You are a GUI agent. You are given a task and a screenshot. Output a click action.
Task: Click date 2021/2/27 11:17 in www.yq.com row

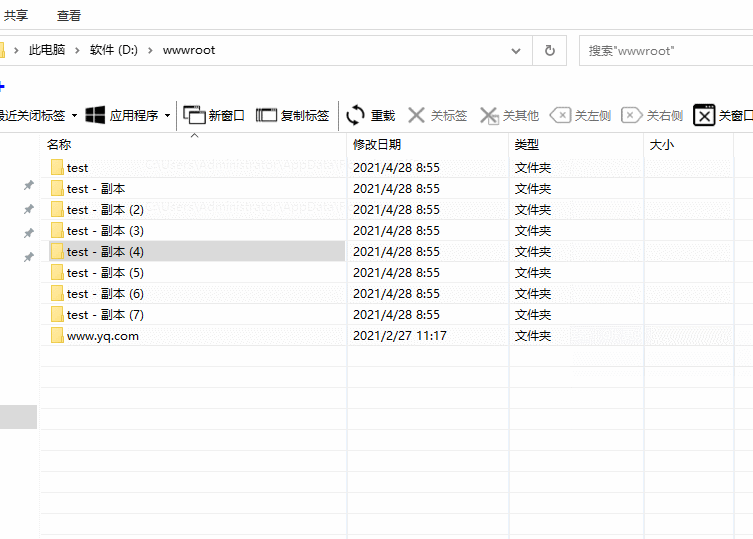[400, 336]
